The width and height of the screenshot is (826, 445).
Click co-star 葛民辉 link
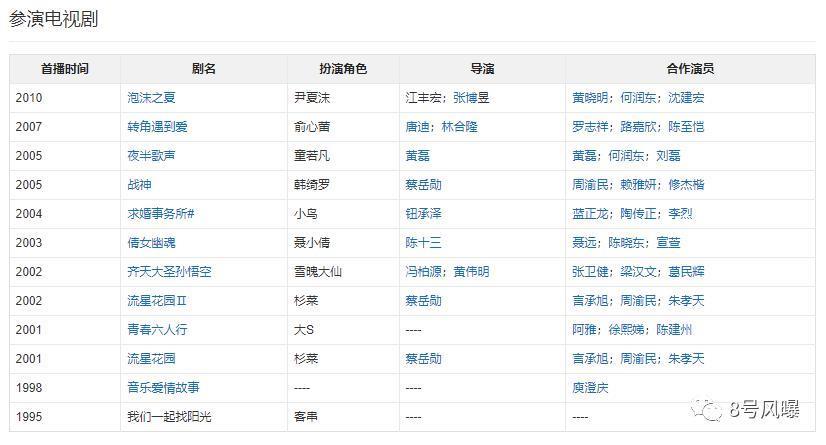[x=686, y=271]
